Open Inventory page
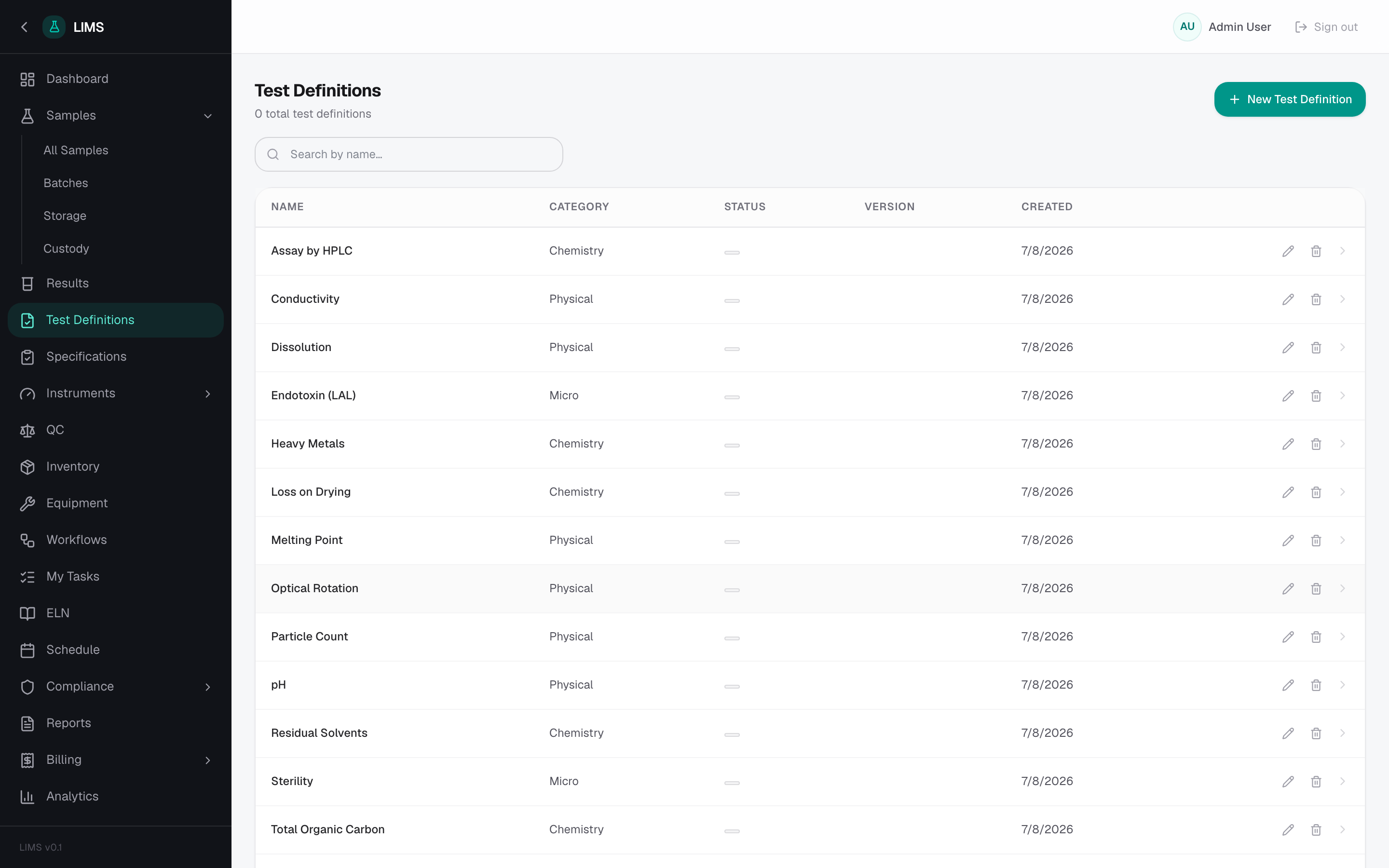The image size is (1389, 868). coord(115,467)
